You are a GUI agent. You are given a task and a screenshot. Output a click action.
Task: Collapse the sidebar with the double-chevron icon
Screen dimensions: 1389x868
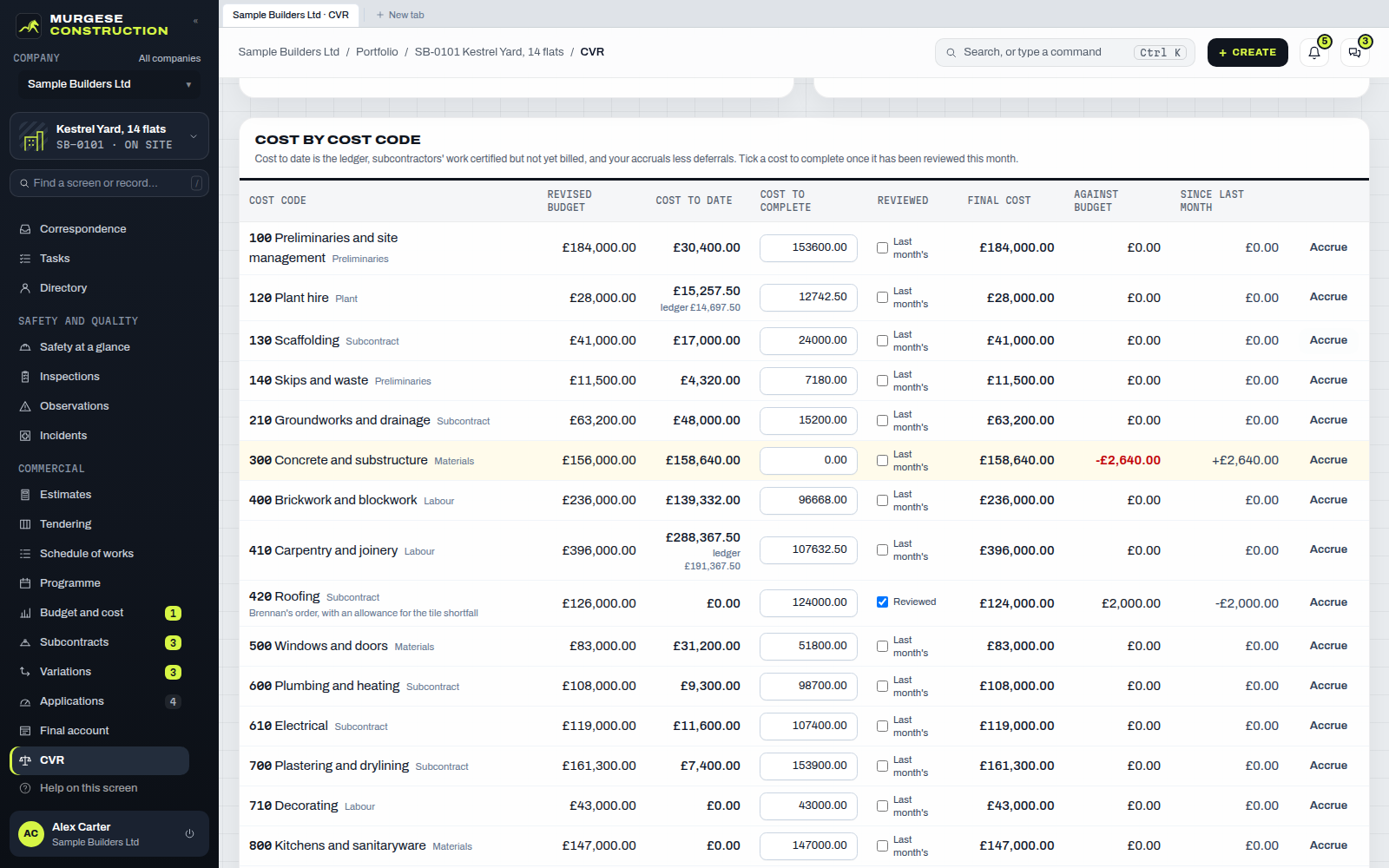(195, 21)
